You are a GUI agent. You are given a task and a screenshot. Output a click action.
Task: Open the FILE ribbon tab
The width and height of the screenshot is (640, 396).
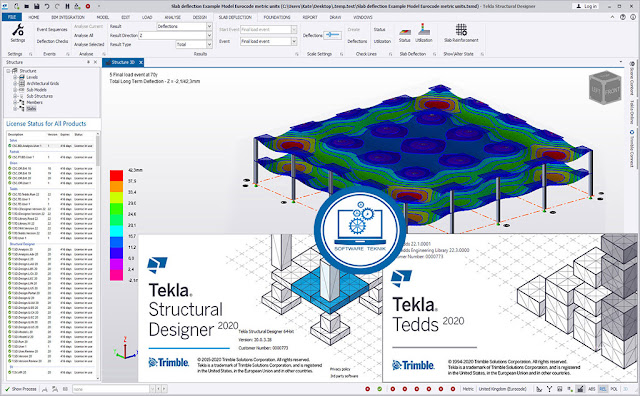pyautogui.click(x=12, y=17)
